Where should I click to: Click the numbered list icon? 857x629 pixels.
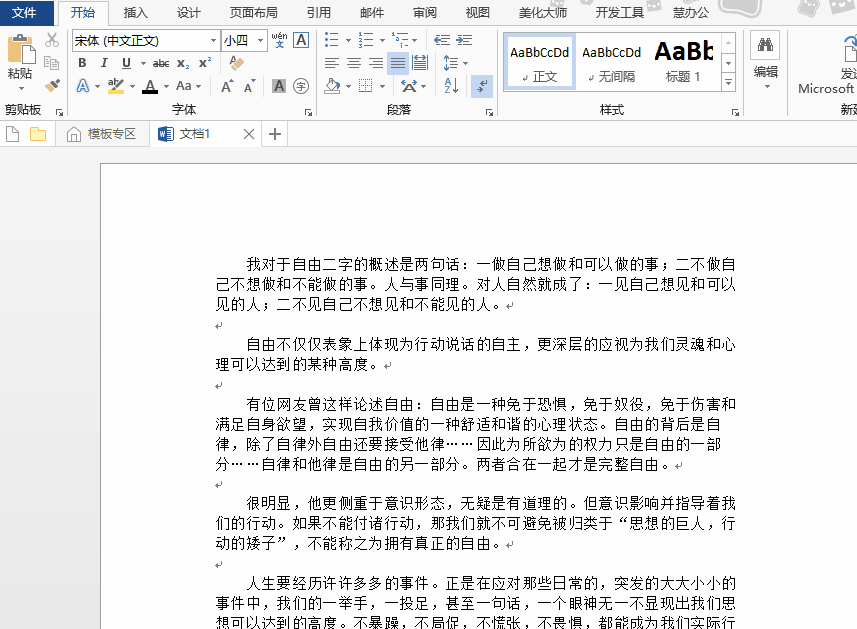point(366,40)
